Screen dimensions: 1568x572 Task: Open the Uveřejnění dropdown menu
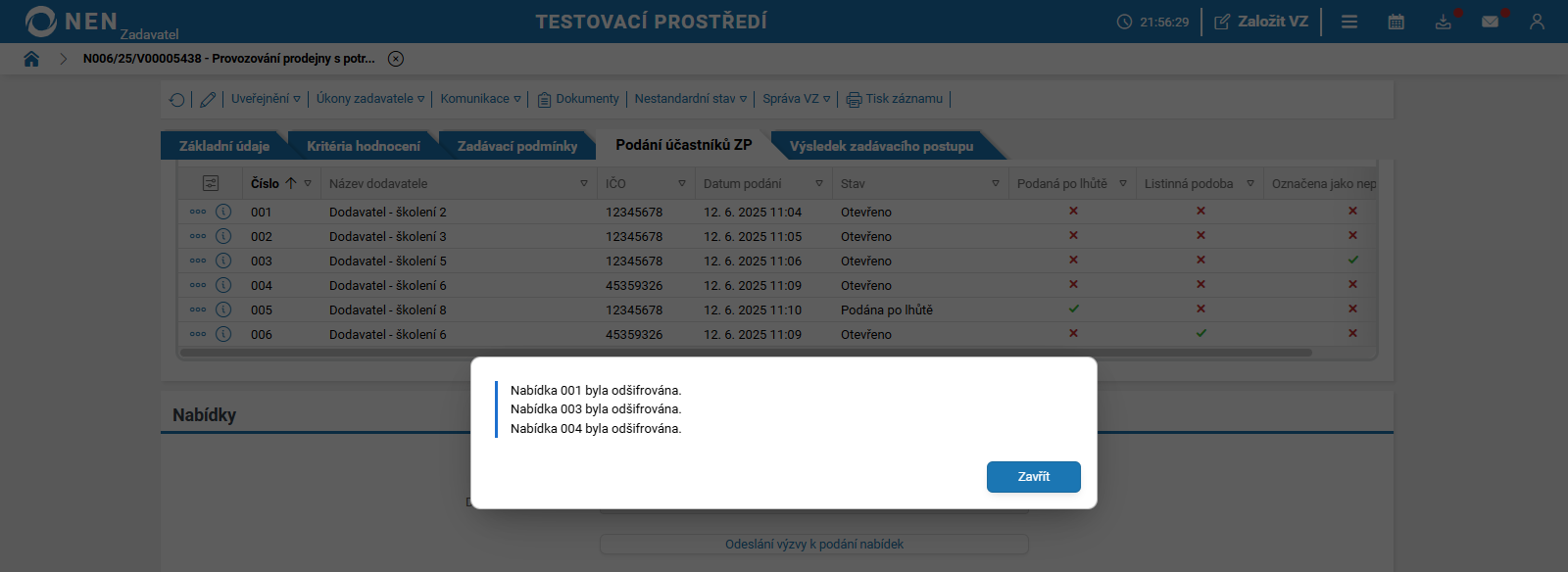(x=266, y=99)
